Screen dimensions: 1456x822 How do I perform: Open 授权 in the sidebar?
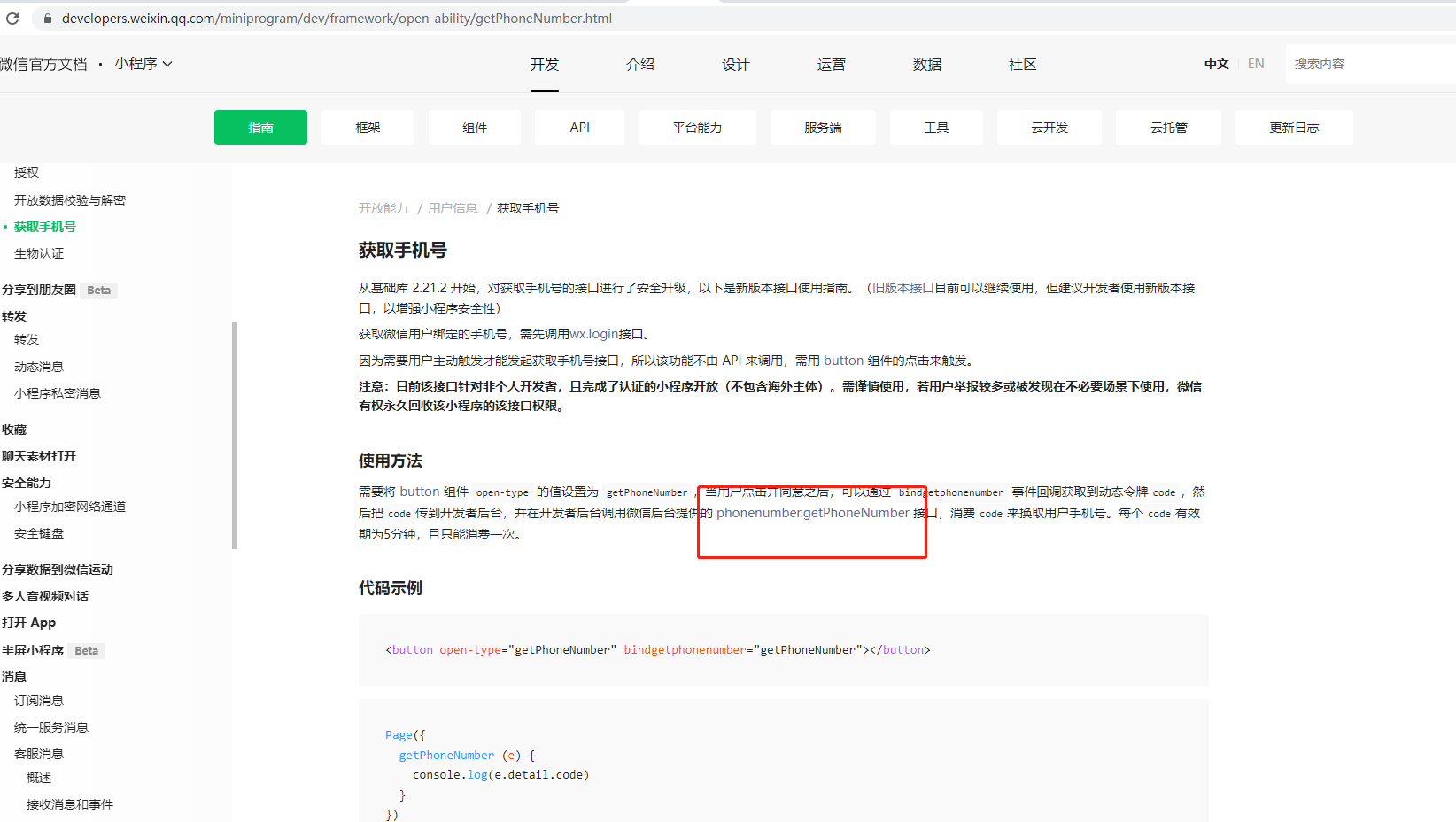pos(27,173)
